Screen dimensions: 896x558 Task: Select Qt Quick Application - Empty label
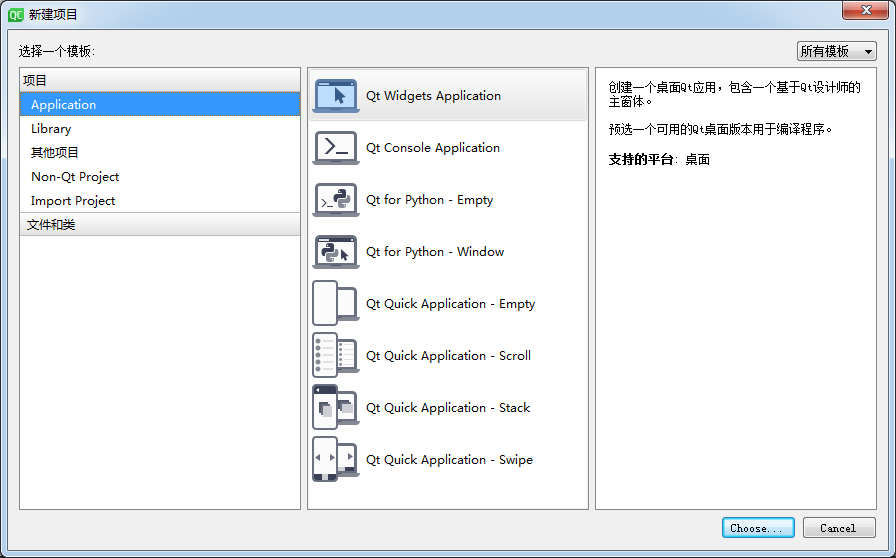coord(450,304)
